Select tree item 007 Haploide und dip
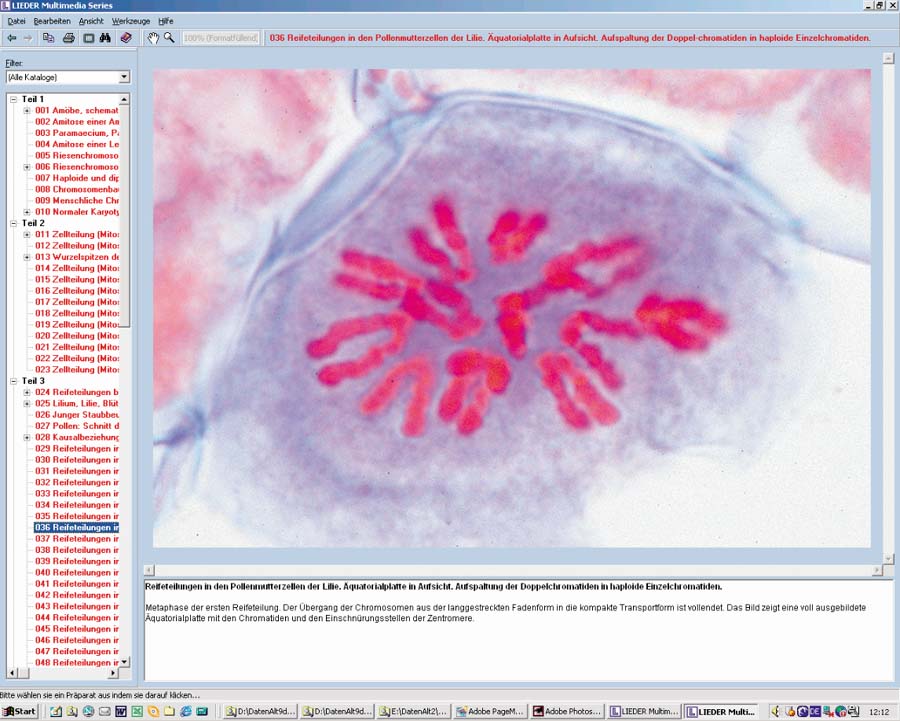The image size is (900, 721). (77, 178)
